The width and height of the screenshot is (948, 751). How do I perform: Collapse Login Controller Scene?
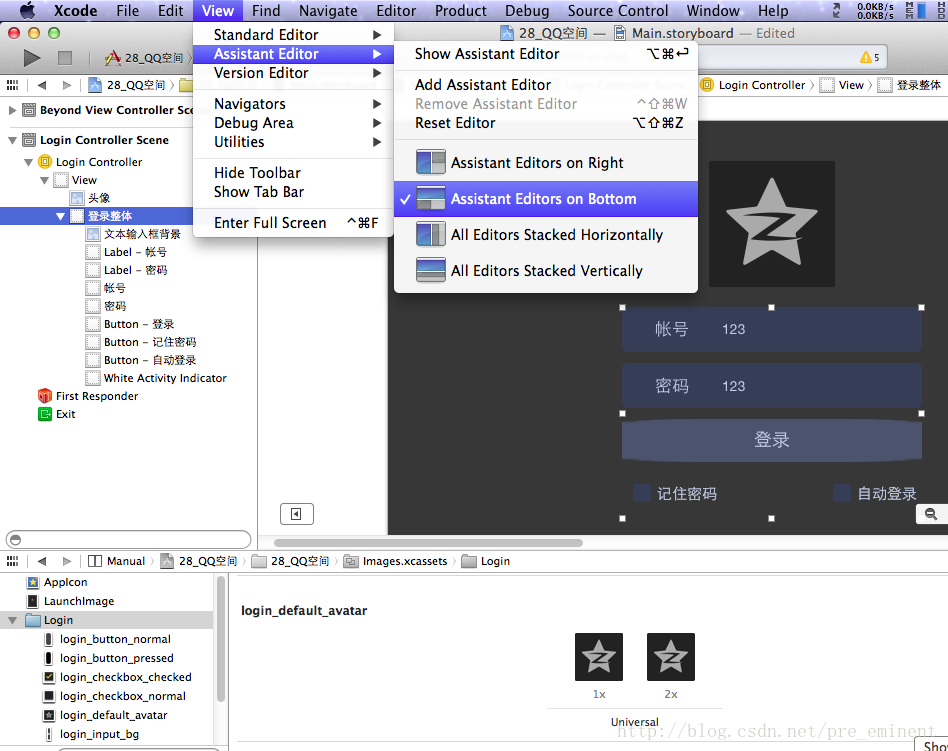[12, 140]
